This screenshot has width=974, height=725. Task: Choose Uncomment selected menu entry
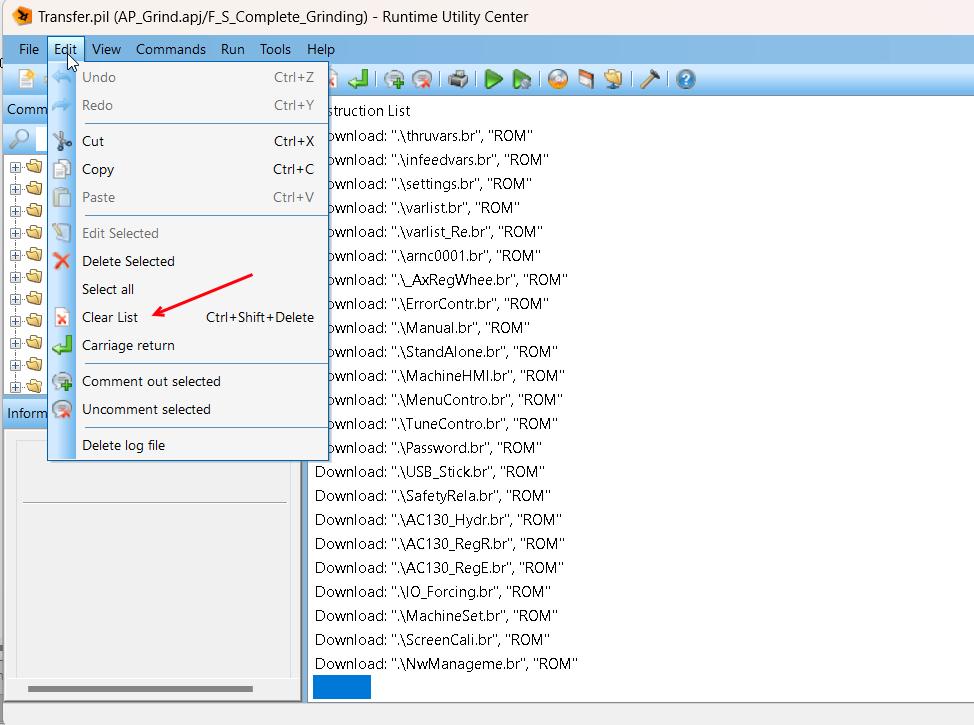(x=188, y=409)
